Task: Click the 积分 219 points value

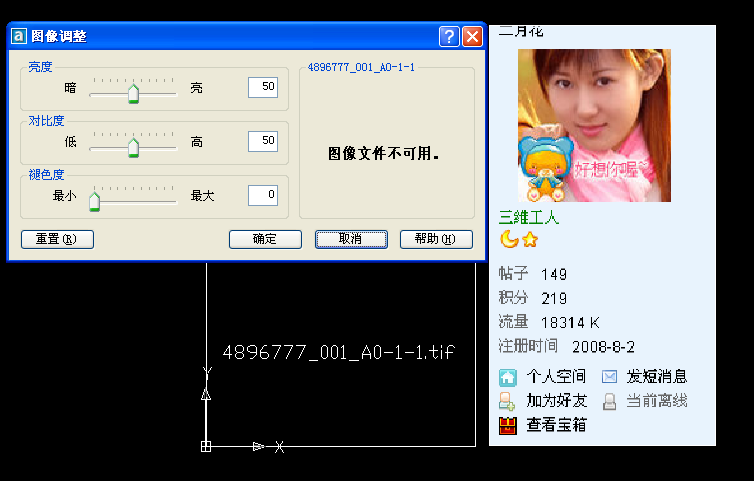Action: [533, 298]
